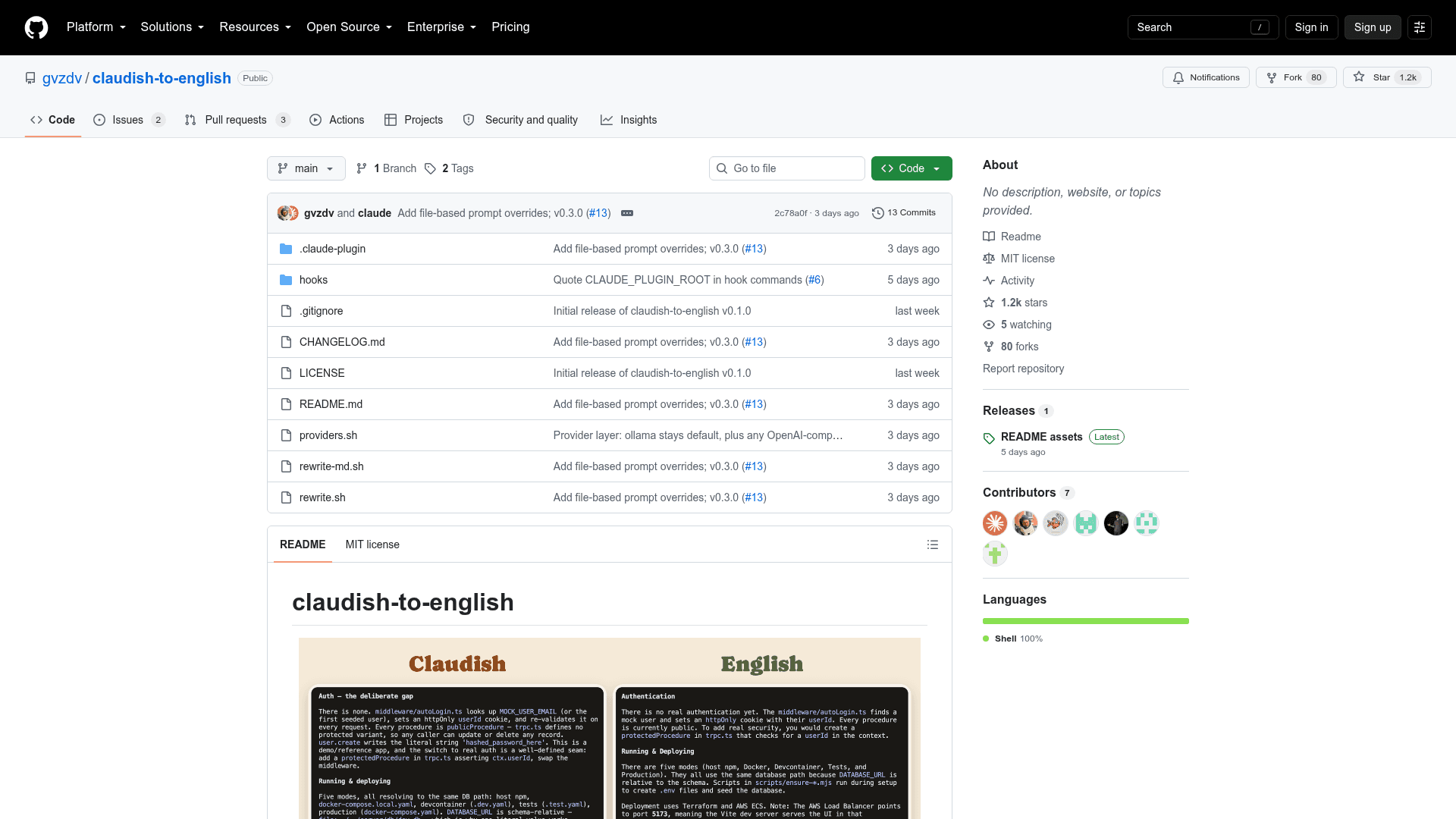Expand the green Code dropdown button
The width and height of the screenshot is (1456, 819).
pos(912,168)
